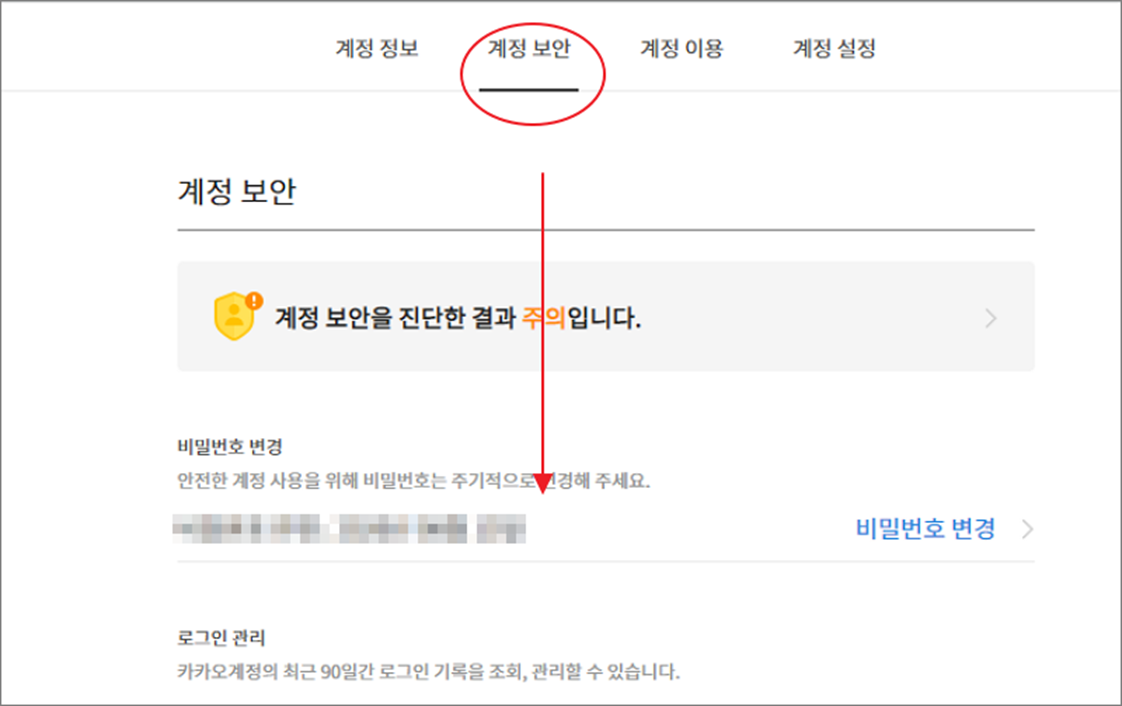The height and width of the screenshot is (706, 1122).
Task: Click the person silhouette inside the shield
Action: point(234,317)
